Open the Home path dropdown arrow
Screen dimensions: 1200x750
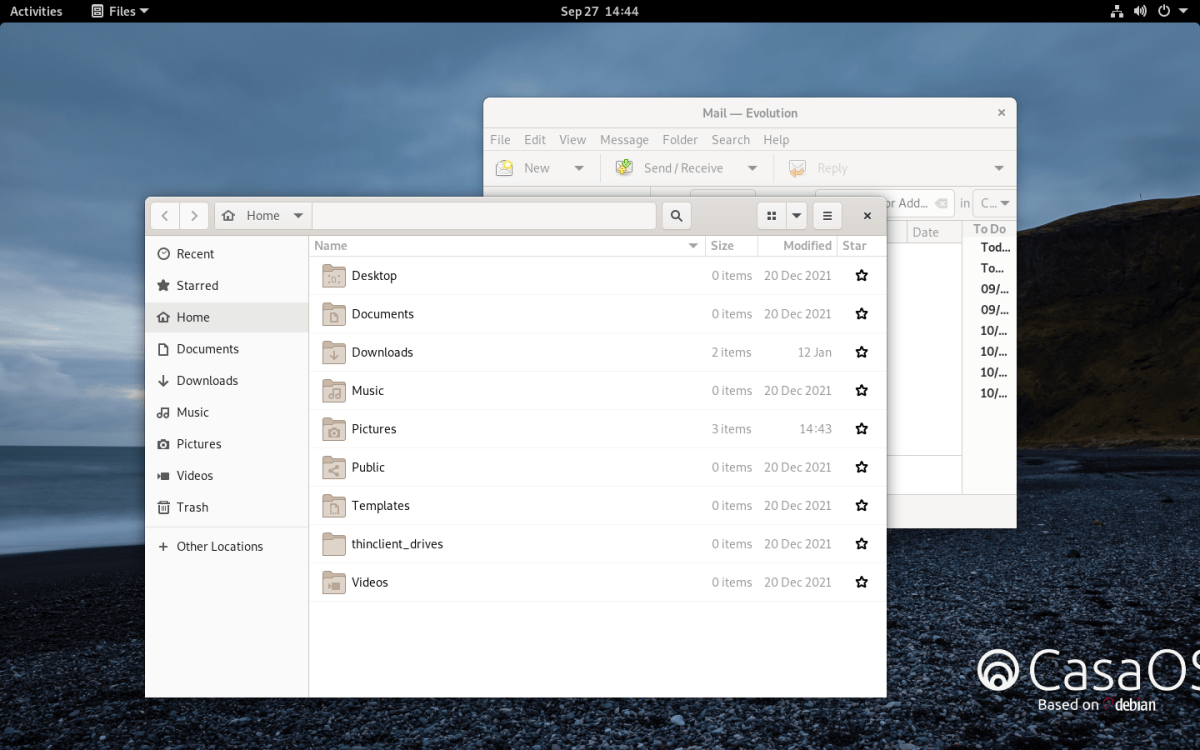click(298, 216)
